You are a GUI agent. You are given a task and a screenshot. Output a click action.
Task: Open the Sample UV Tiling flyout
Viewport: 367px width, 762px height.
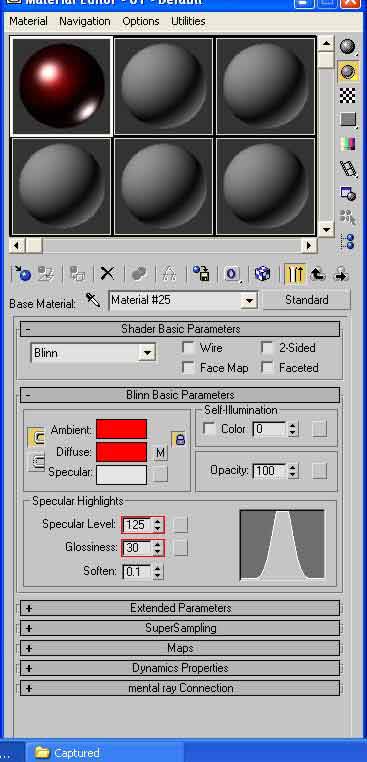point(348,120)
